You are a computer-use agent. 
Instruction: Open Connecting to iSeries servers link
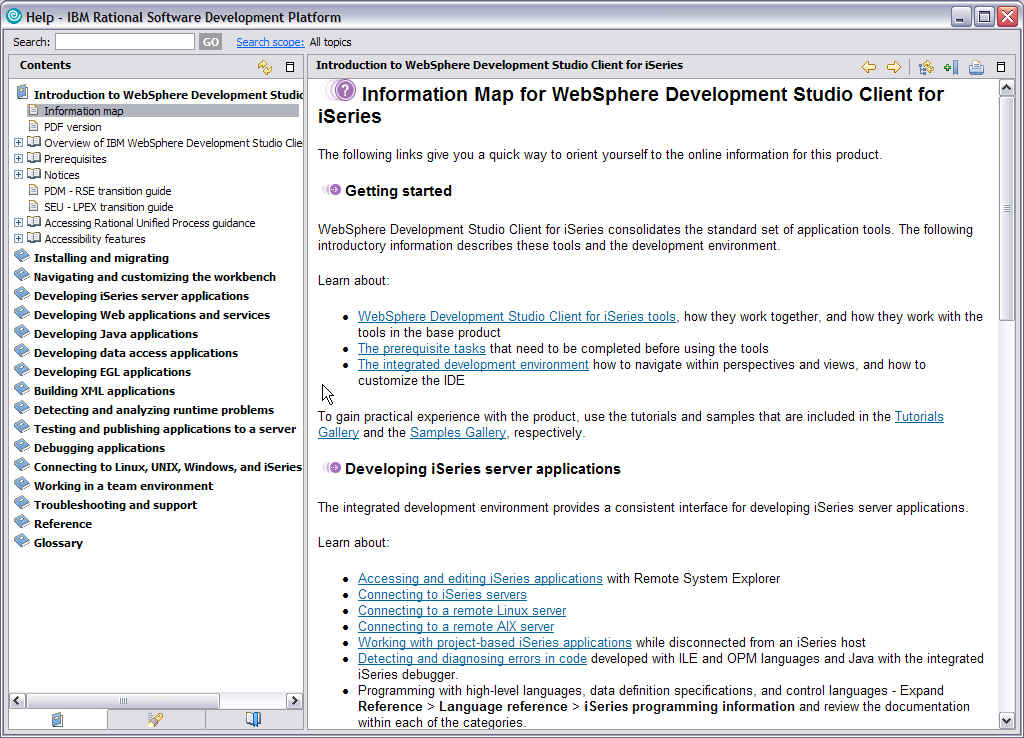click(x=442, y=594)
